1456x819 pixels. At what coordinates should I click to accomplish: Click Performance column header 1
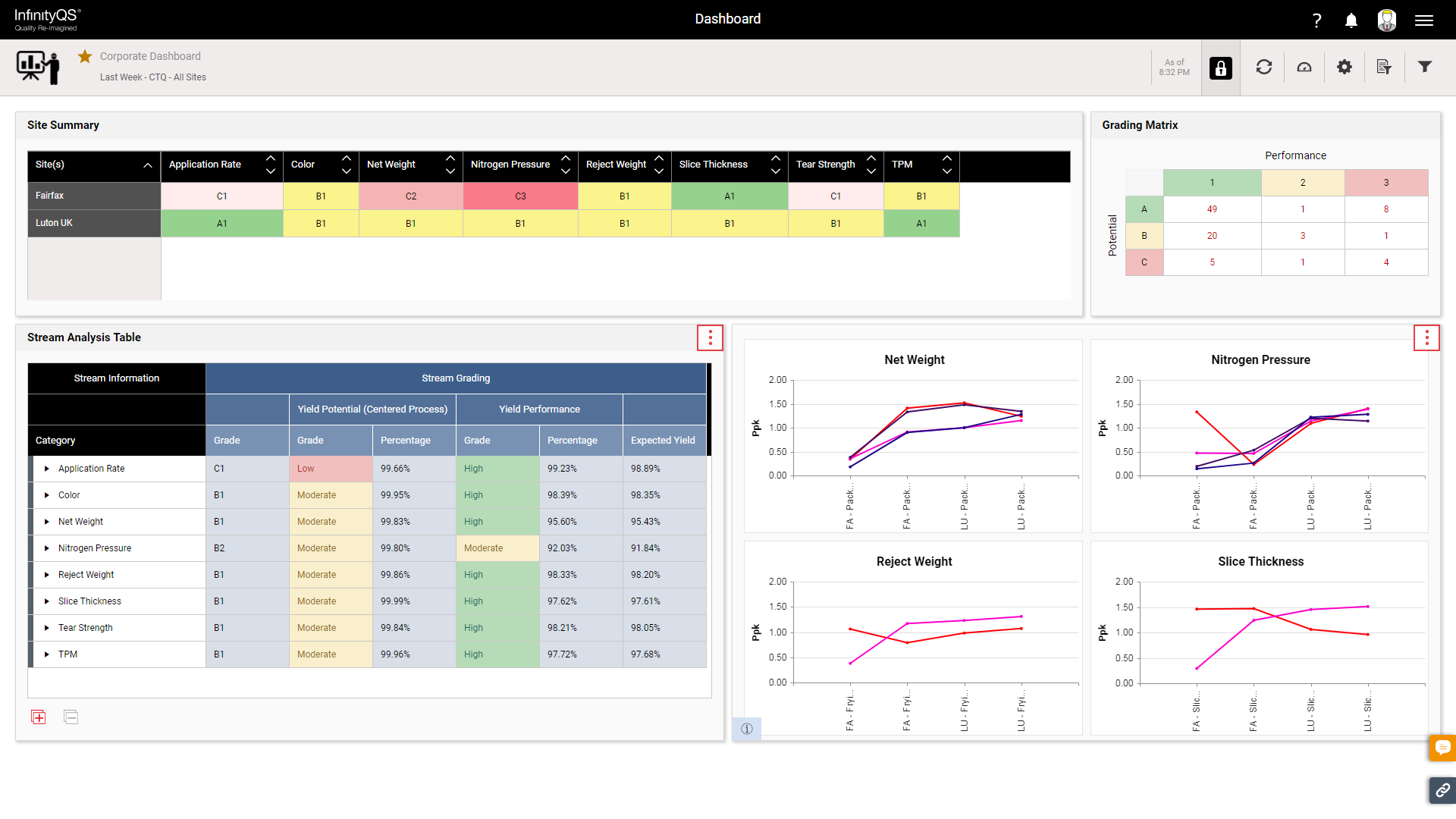click(1212, 183)
